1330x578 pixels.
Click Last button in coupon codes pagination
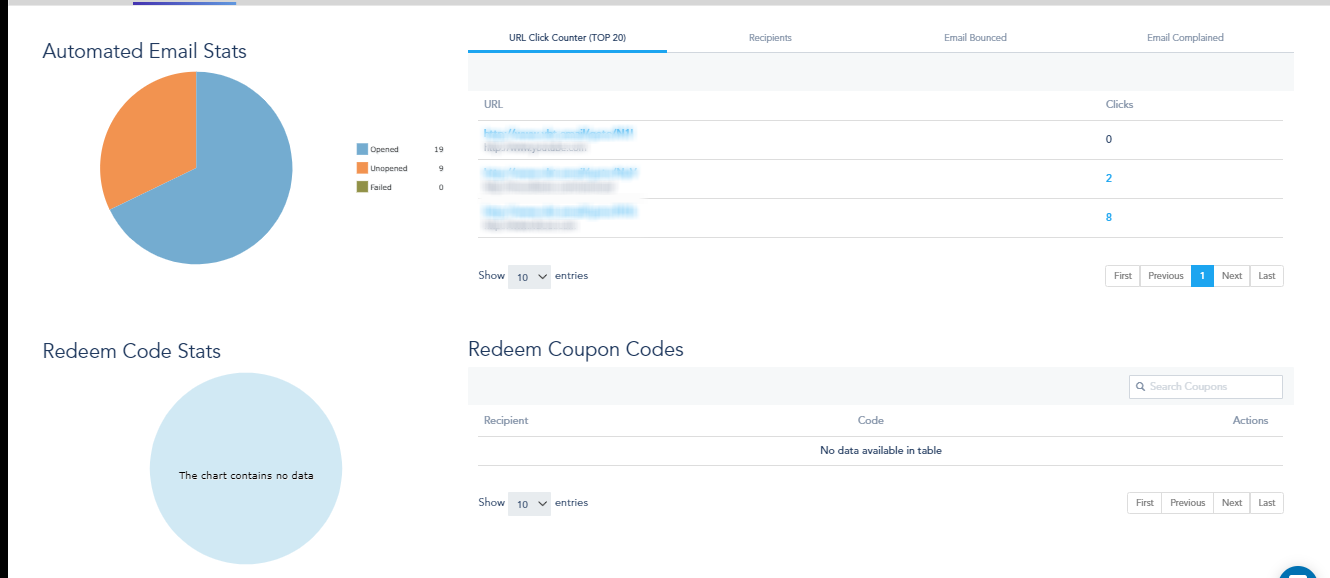[x=1267, y=503]
